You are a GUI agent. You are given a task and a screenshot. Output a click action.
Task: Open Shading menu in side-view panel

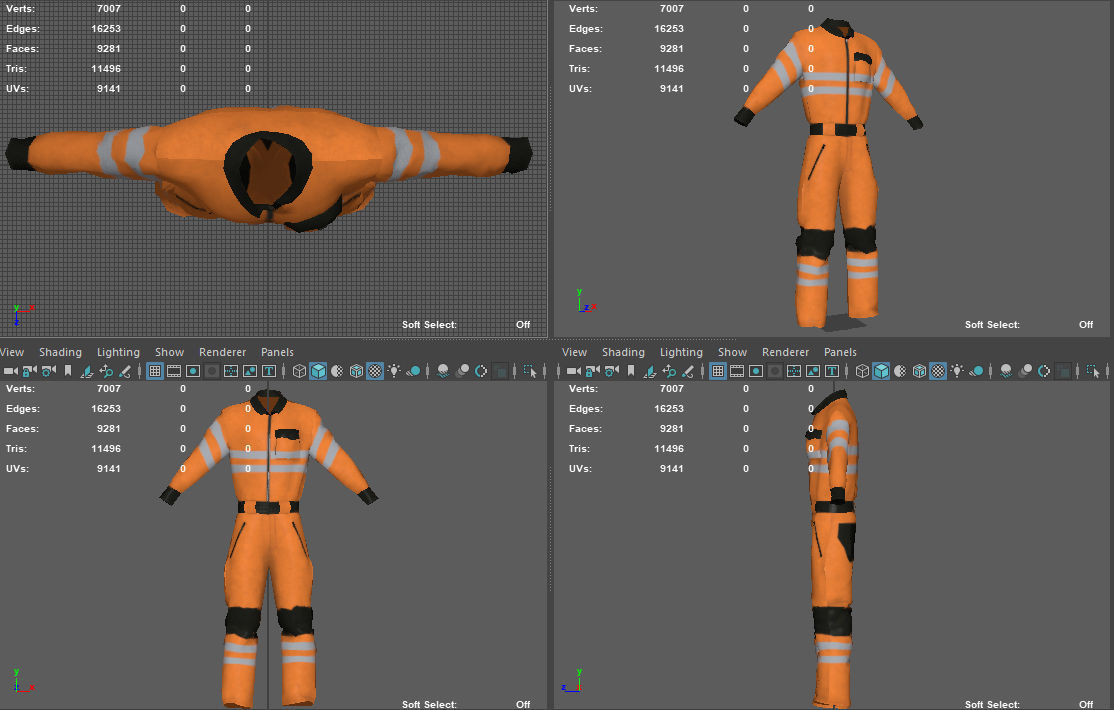point(623,353)
